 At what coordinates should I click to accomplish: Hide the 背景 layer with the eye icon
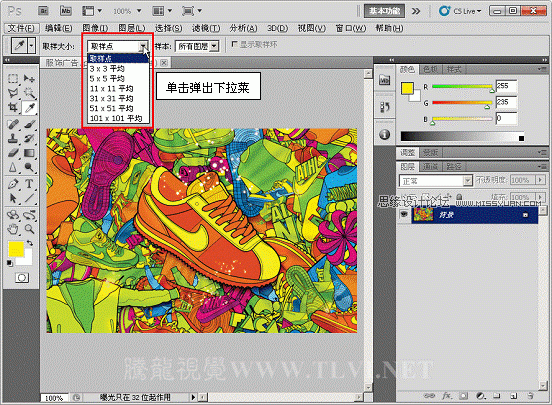point(403,214)
